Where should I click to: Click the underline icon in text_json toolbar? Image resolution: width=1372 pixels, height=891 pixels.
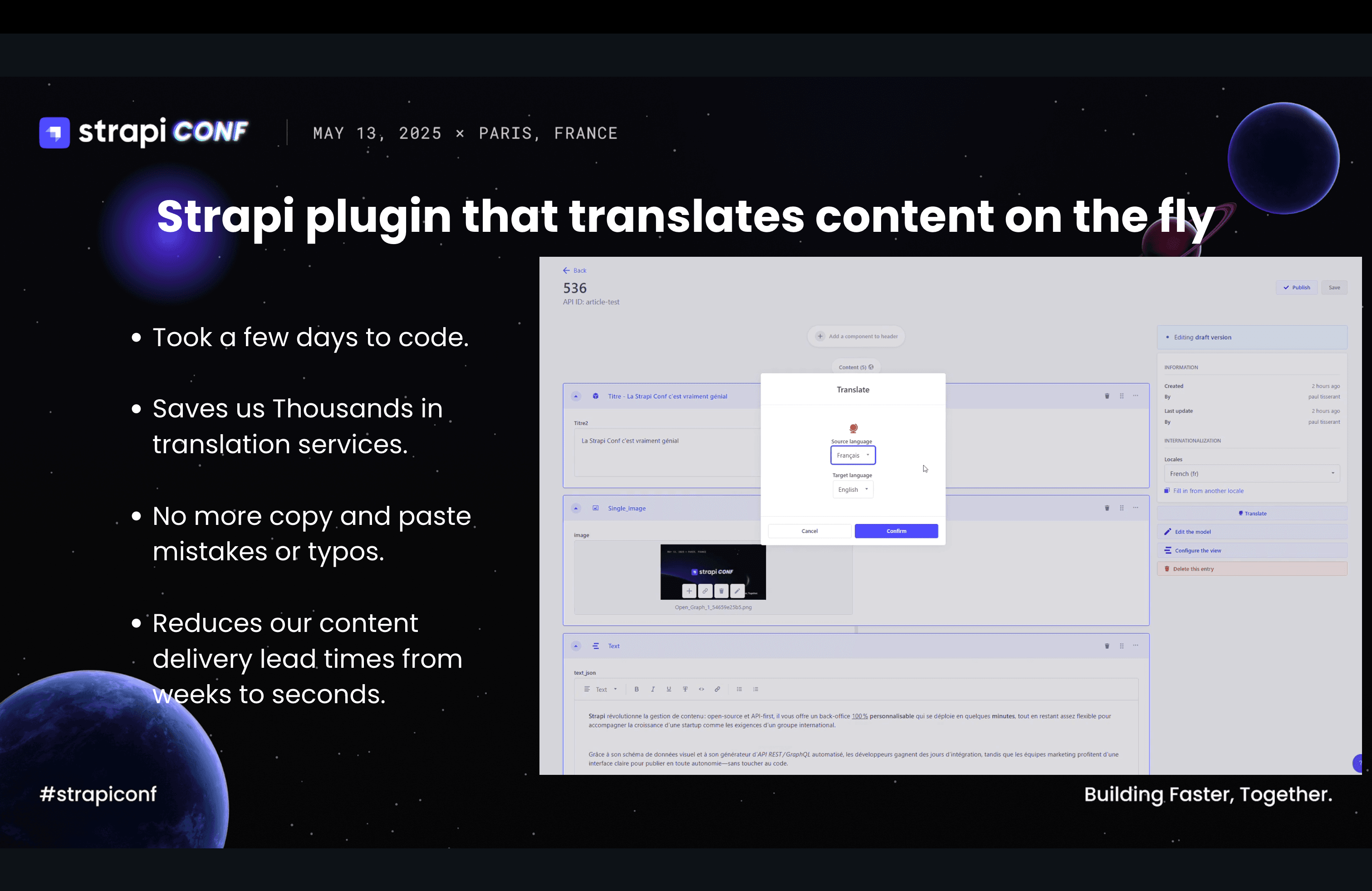point(669,689)
